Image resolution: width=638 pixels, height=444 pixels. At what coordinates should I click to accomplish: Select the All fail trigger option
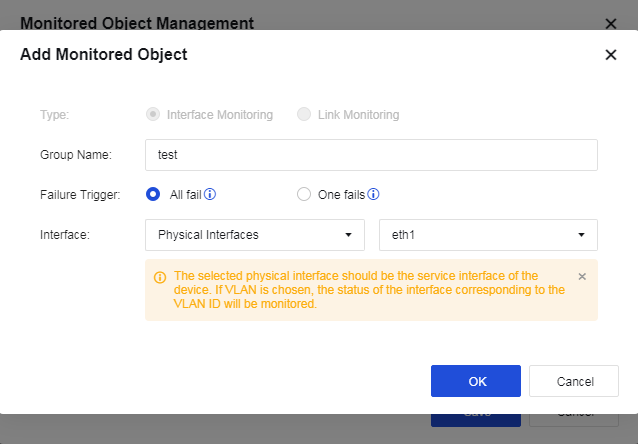click(153, 195)
